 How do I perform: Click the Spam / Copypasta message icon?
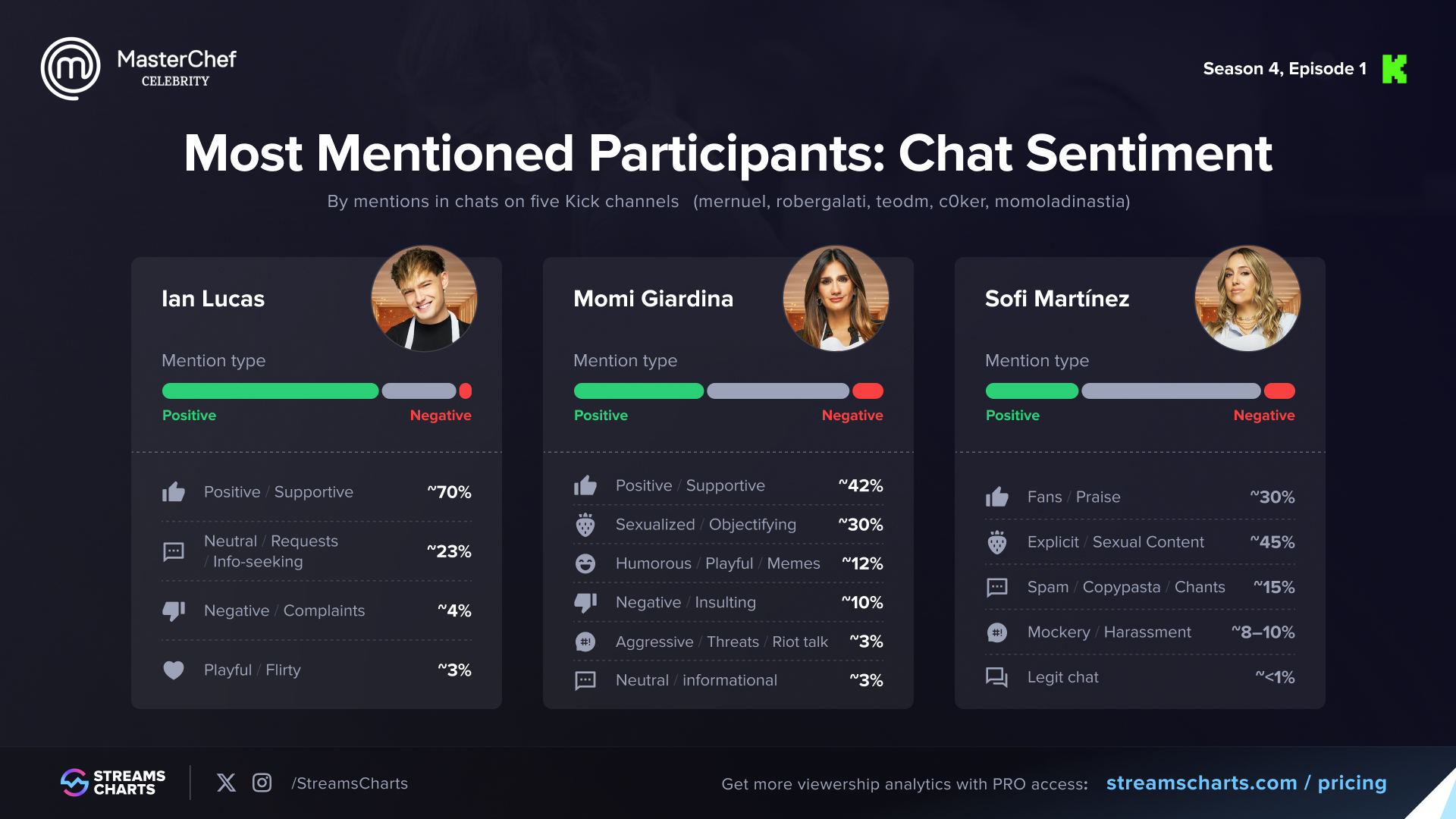(996, 587)
